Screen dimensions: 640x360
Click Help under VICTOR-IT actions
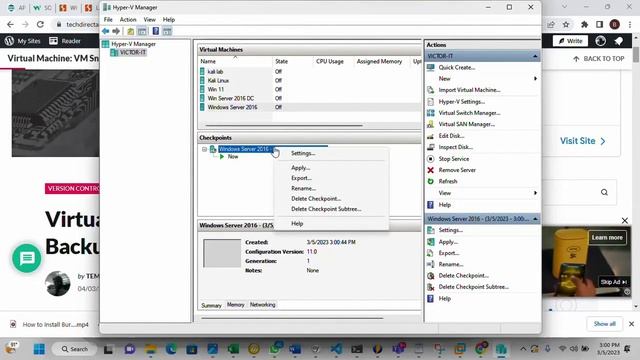(444, 205)
